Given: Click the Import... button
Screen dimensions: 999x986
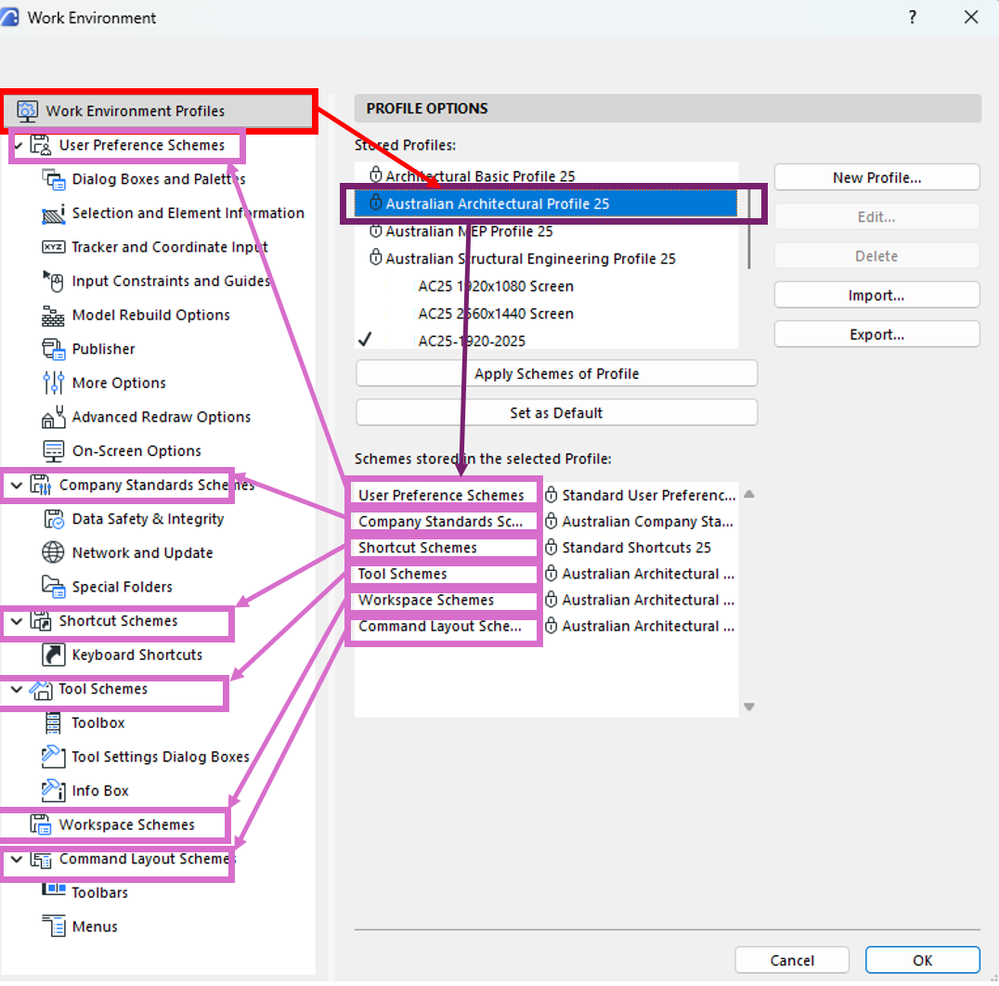Looking at the screenshot, I should pyautogui.click(x=877, y=296).
